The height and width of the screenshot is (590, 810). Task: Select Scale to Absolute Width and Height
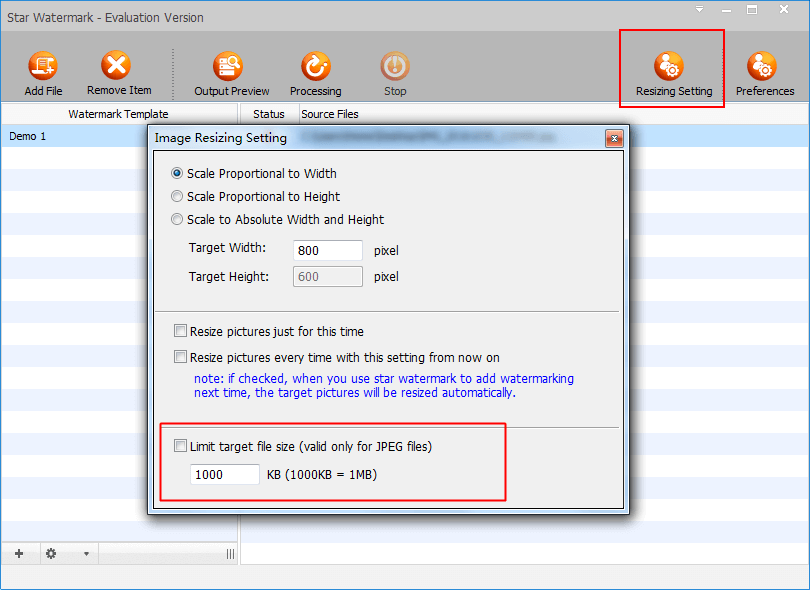(177, 220)
